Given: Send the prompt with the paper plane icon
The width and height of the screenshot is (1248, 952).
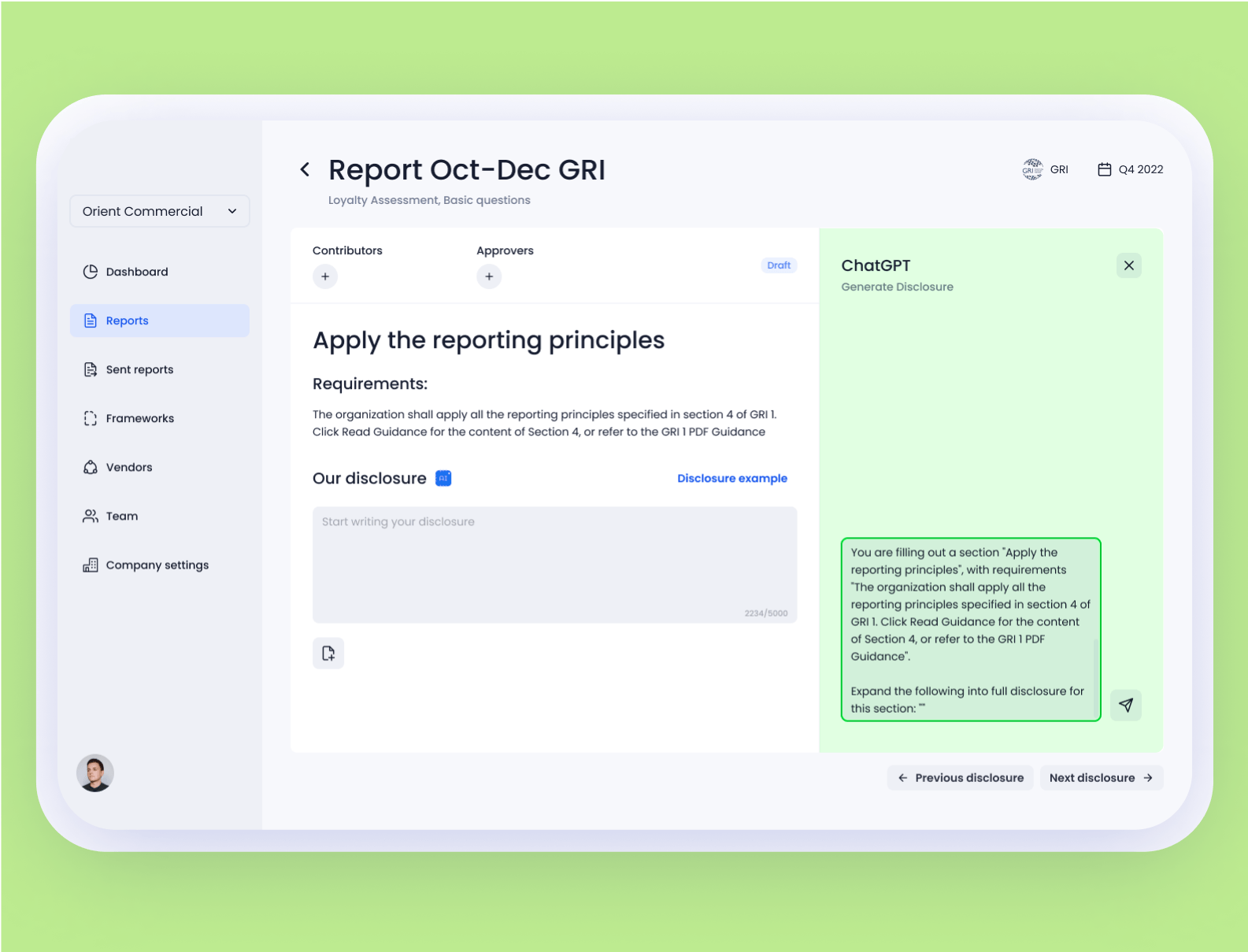Looking at the screenshot, I should point(1126,705).
